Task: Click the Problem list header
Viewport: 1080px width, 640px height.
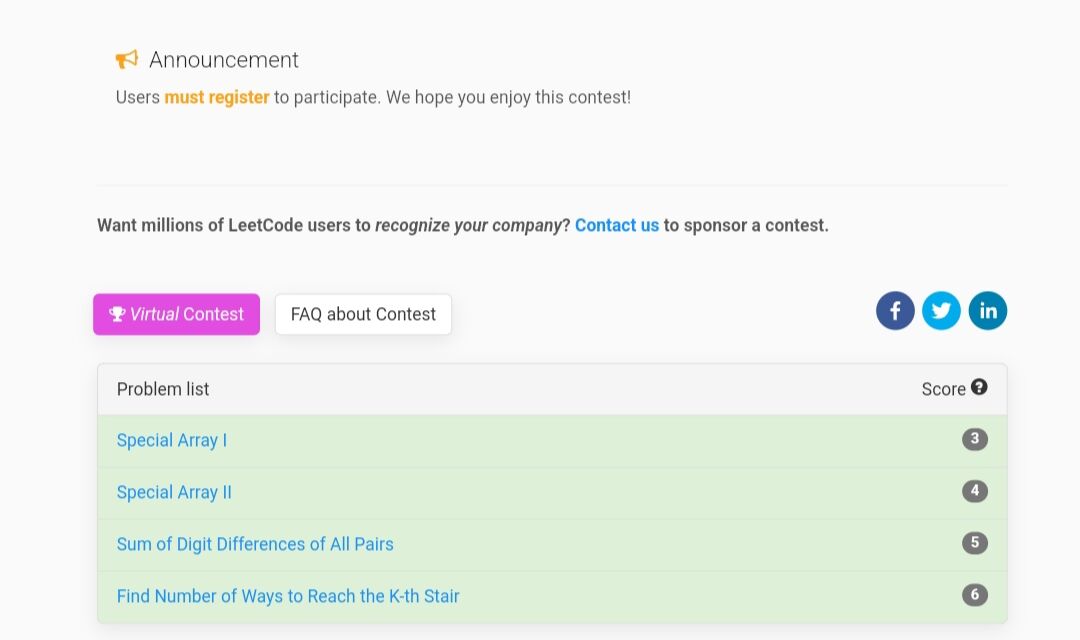Action: [163, 389]
